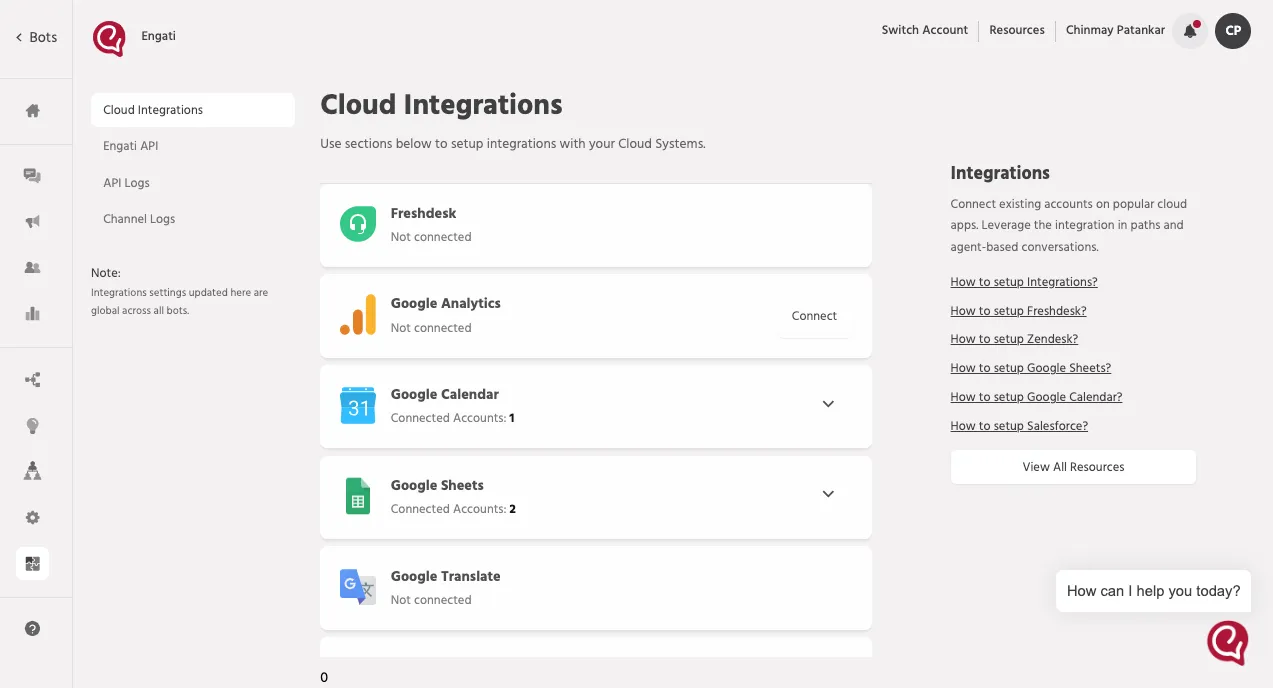1273x688 pixels.
Task: Open the settings gear icon
Action: tap(32, 518)
